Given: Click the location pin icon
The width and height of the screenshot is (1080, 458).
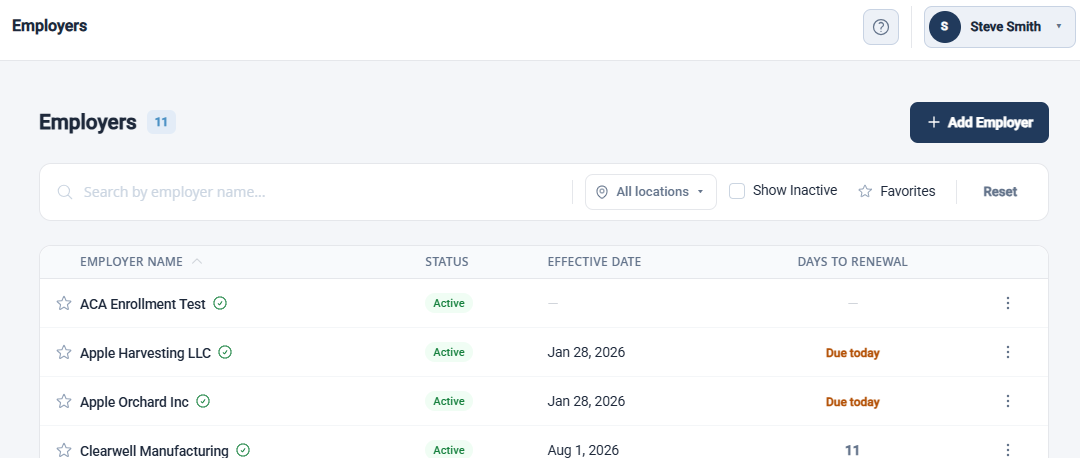Looking at the screenshot, I should pyautogui.click(x=601, y=192).
